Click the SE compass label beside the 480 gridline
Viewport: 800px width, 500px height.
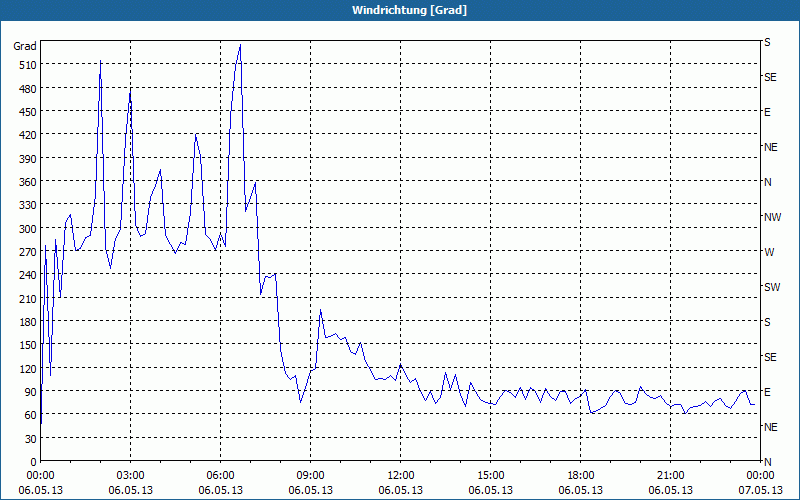tap(770, 78)
